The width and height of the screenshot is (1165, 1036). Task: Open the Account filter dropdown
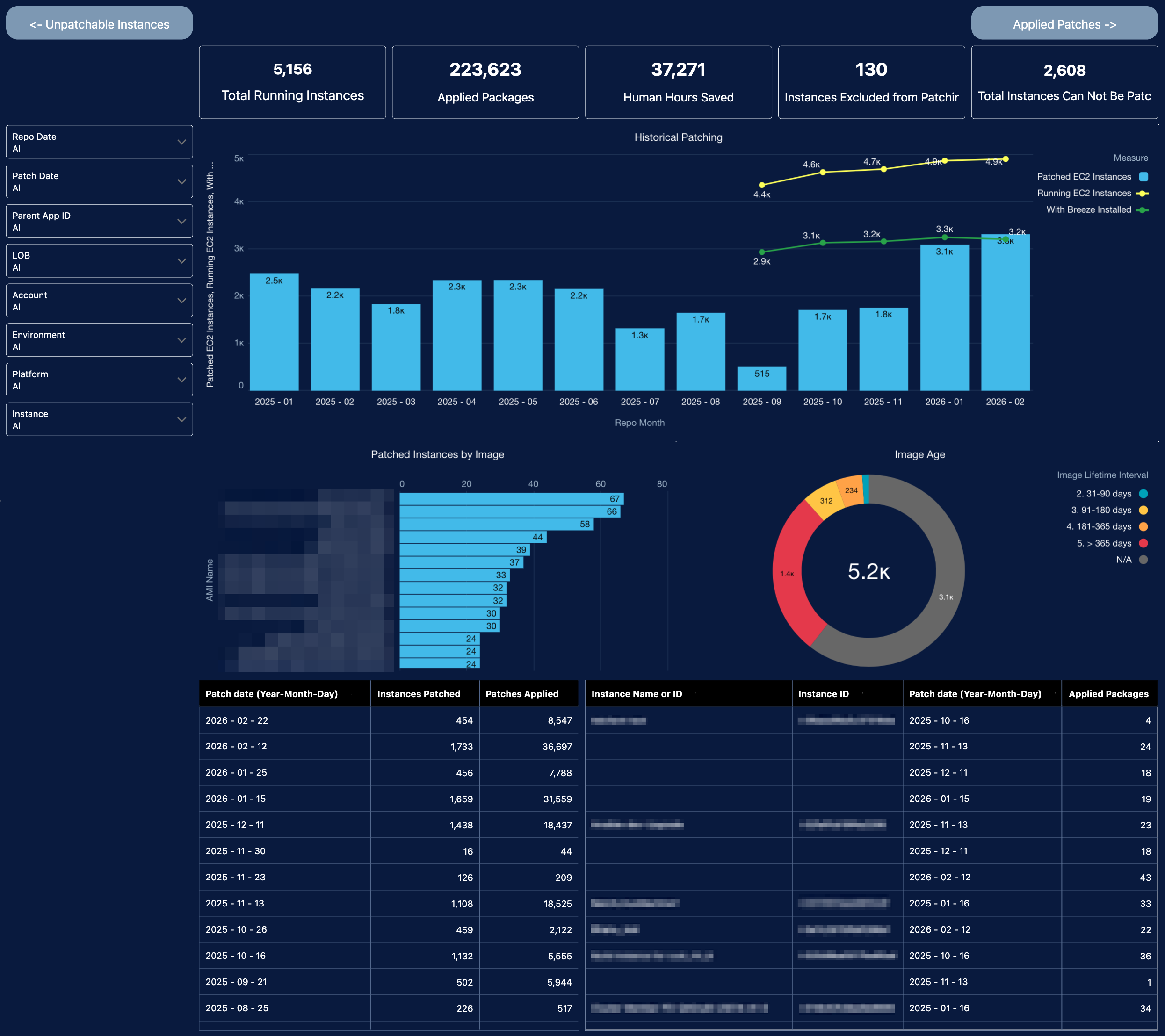click(99, 300)
